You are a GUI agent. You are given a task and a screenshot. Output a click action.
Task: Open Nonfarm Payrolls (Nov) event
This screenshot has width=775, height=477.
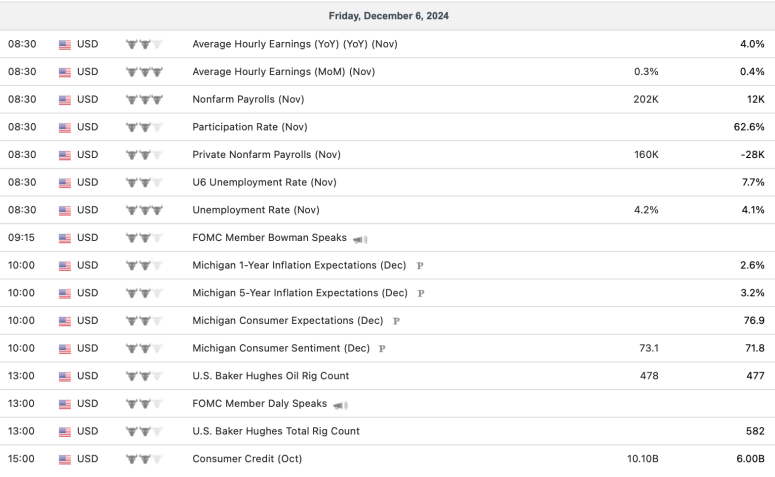point(248,100)
